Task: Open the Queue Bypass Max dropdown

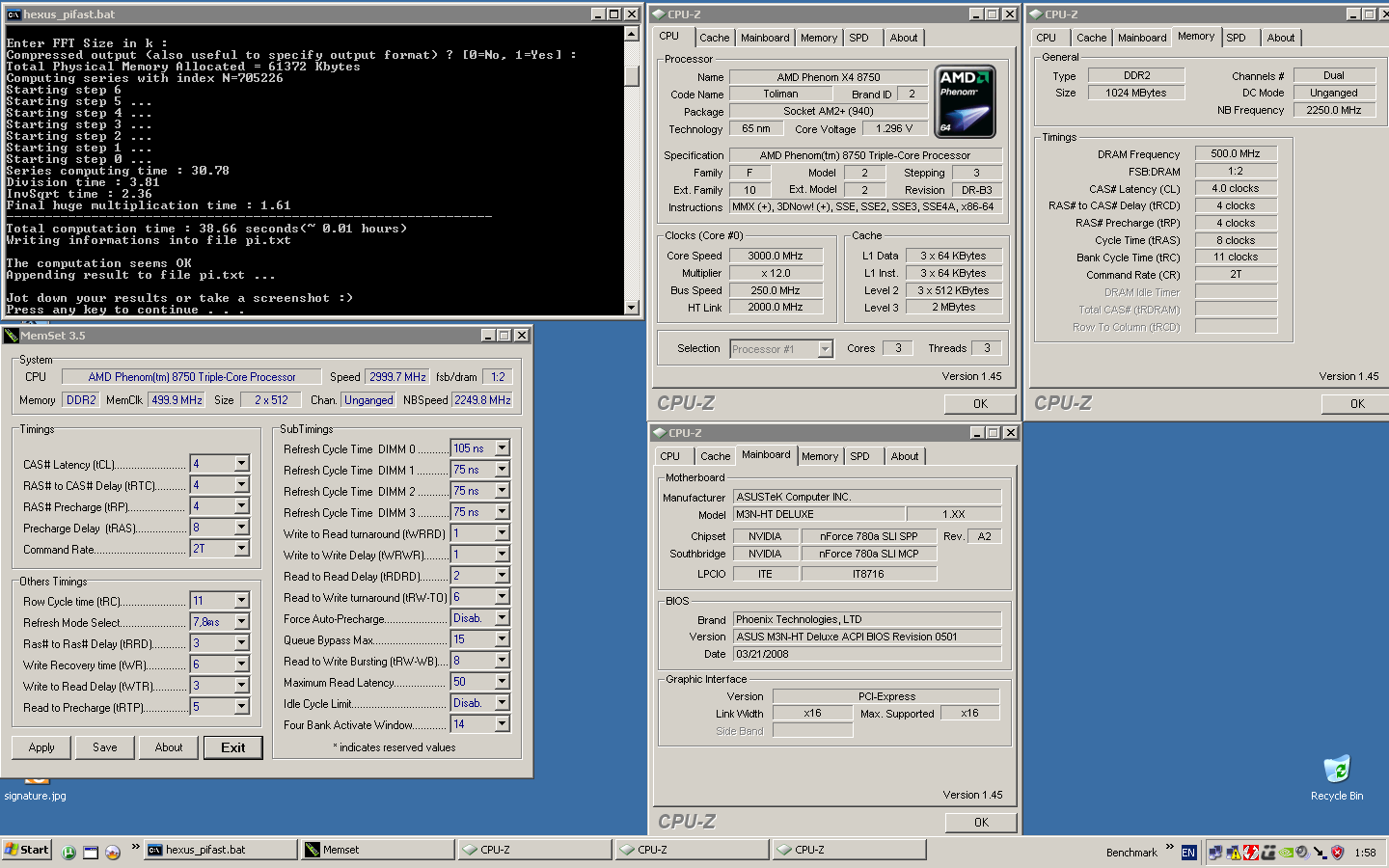Action: tap(502, 639)
